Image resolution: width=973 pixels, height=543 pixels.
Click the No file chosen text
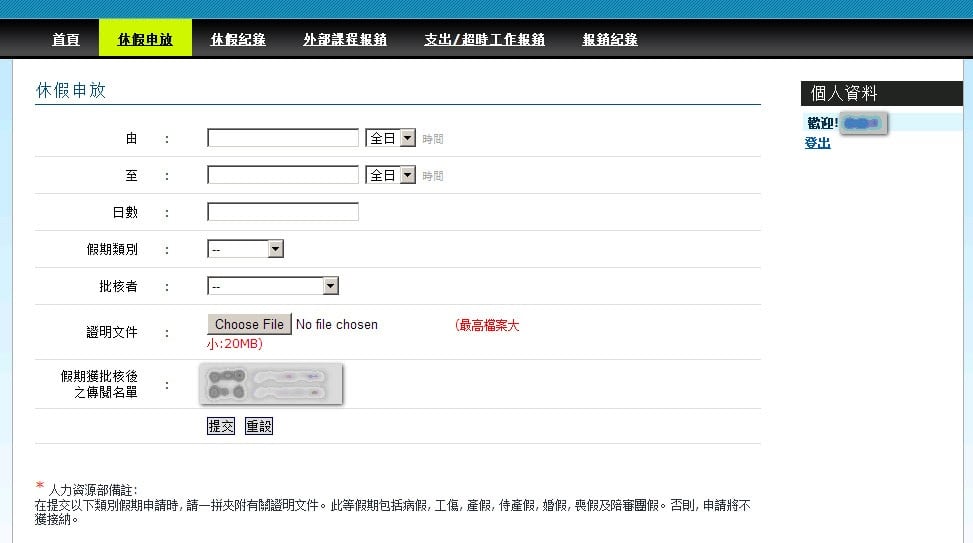(x=337, y=325)
